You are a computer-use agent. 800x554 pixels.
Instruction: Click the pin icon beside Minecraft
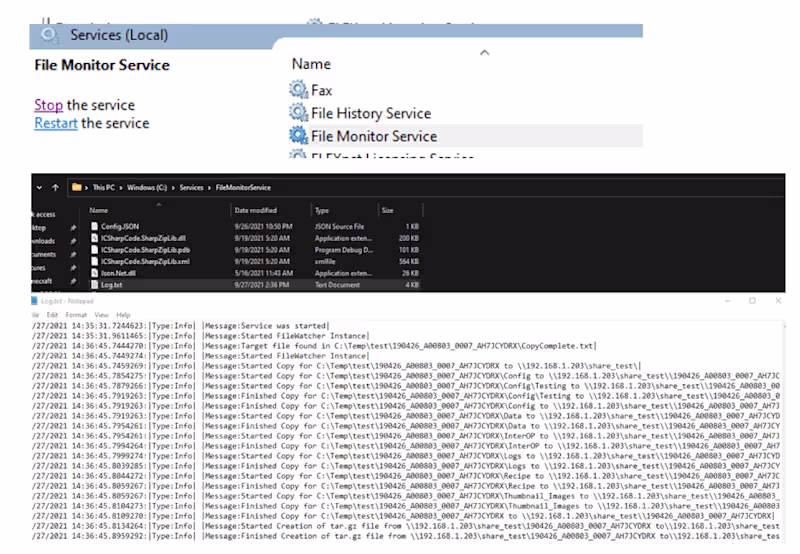[73, 281]
